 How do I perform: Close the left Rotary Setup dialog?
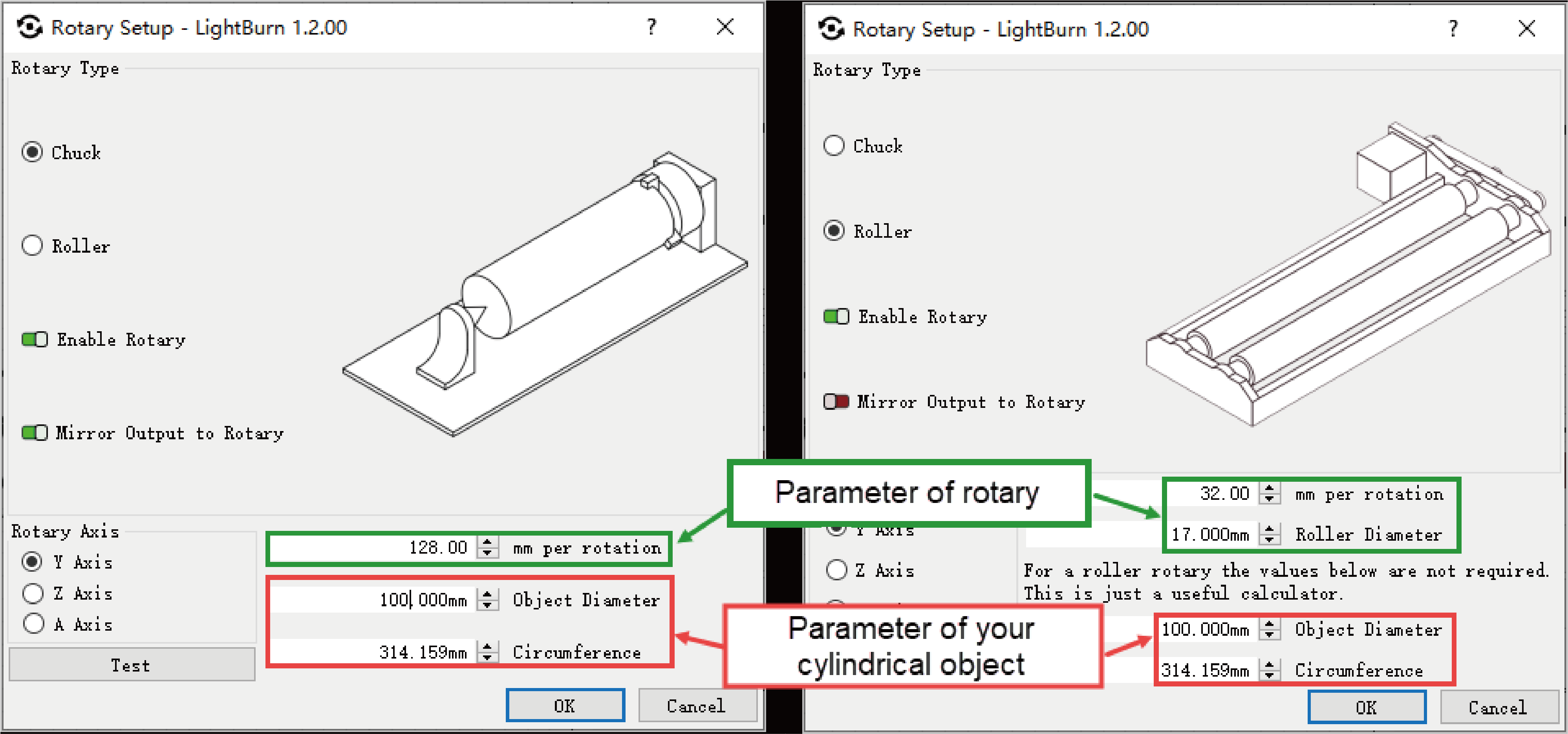[x=725, y=27]
